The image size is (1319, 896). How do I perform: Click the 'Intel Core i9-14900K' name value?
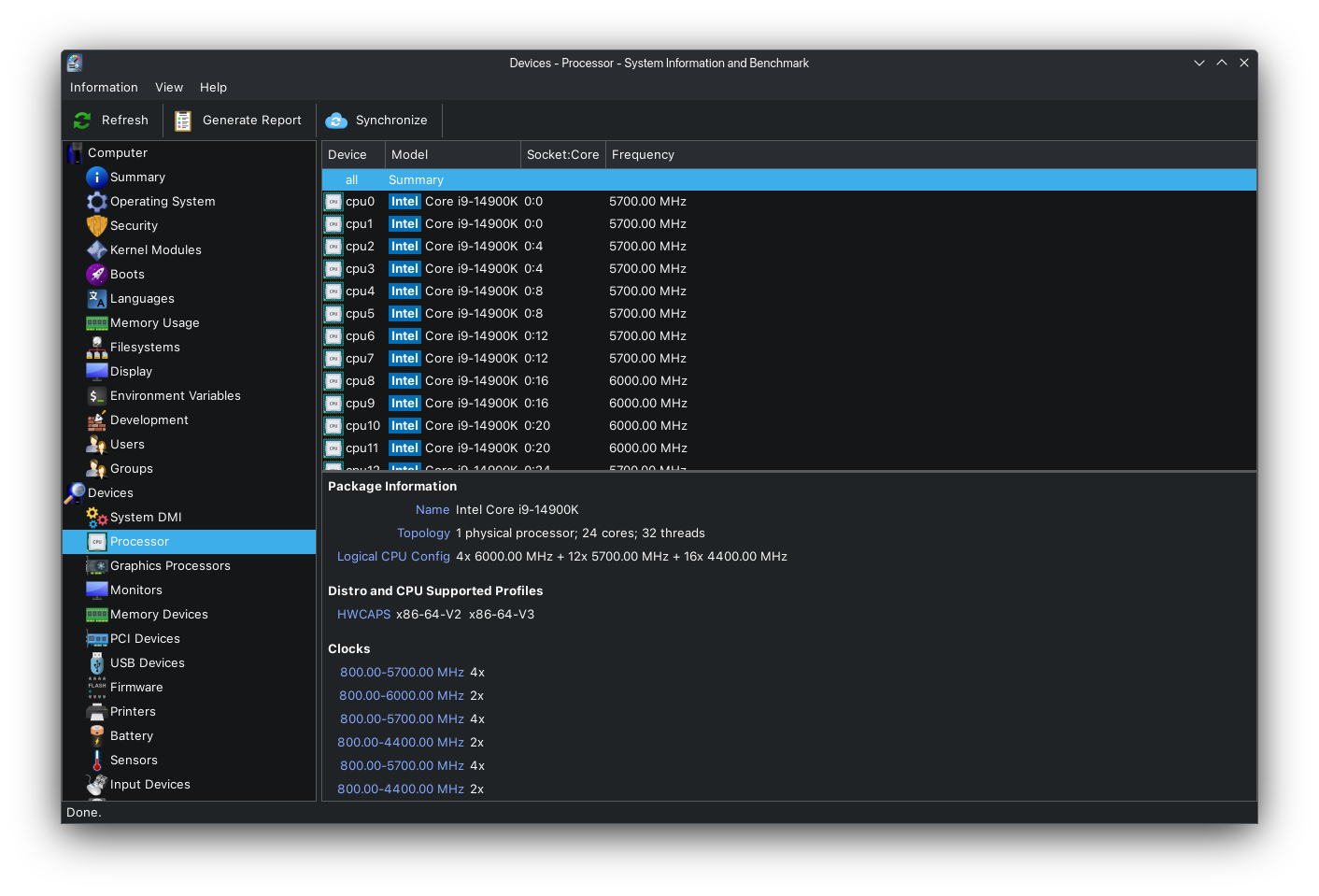(518, 510)
